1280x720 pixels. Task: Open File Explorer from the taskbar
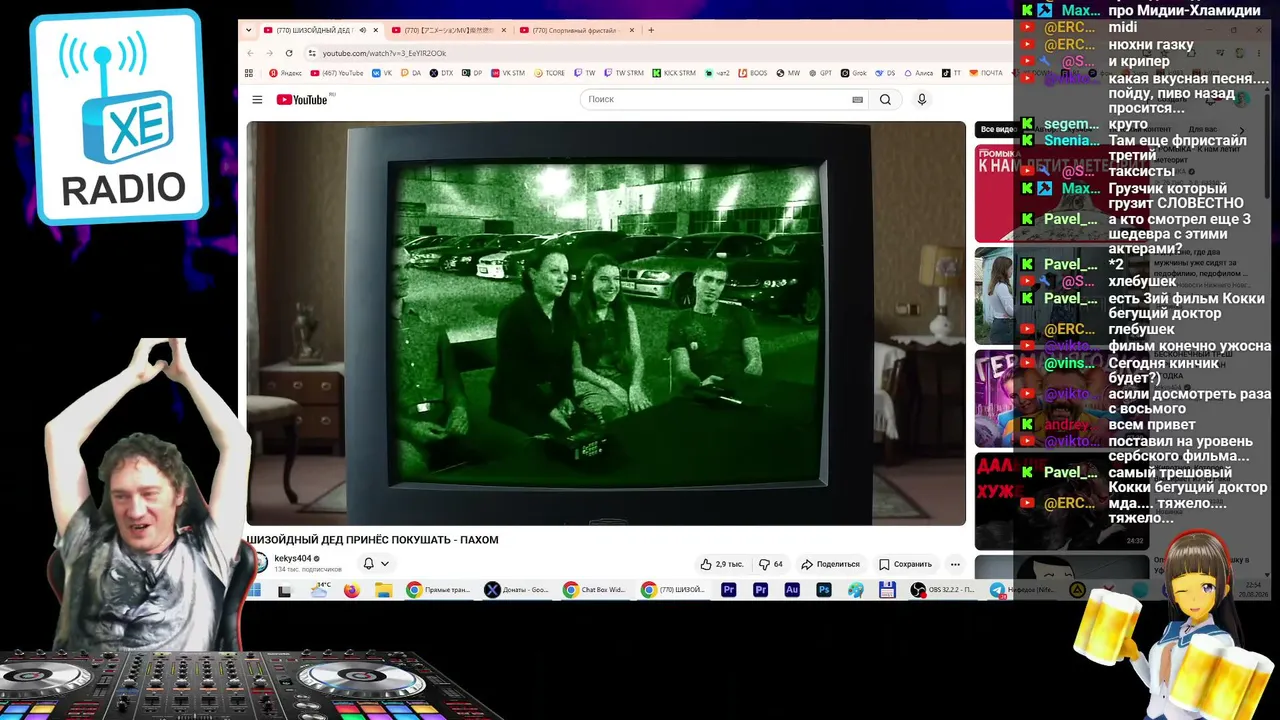pos(383,590)
